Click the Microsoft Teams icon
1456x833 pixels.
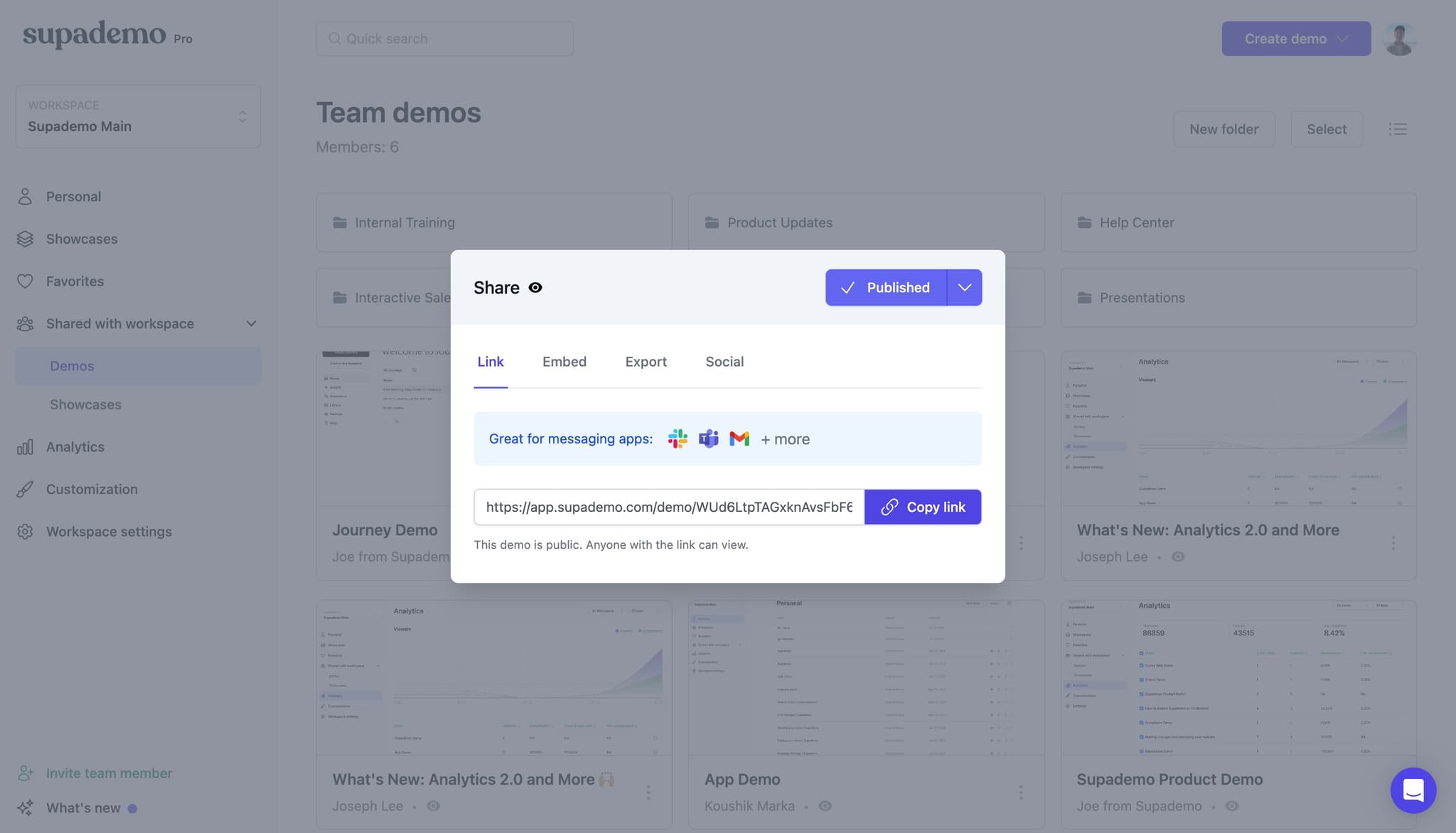708,439
